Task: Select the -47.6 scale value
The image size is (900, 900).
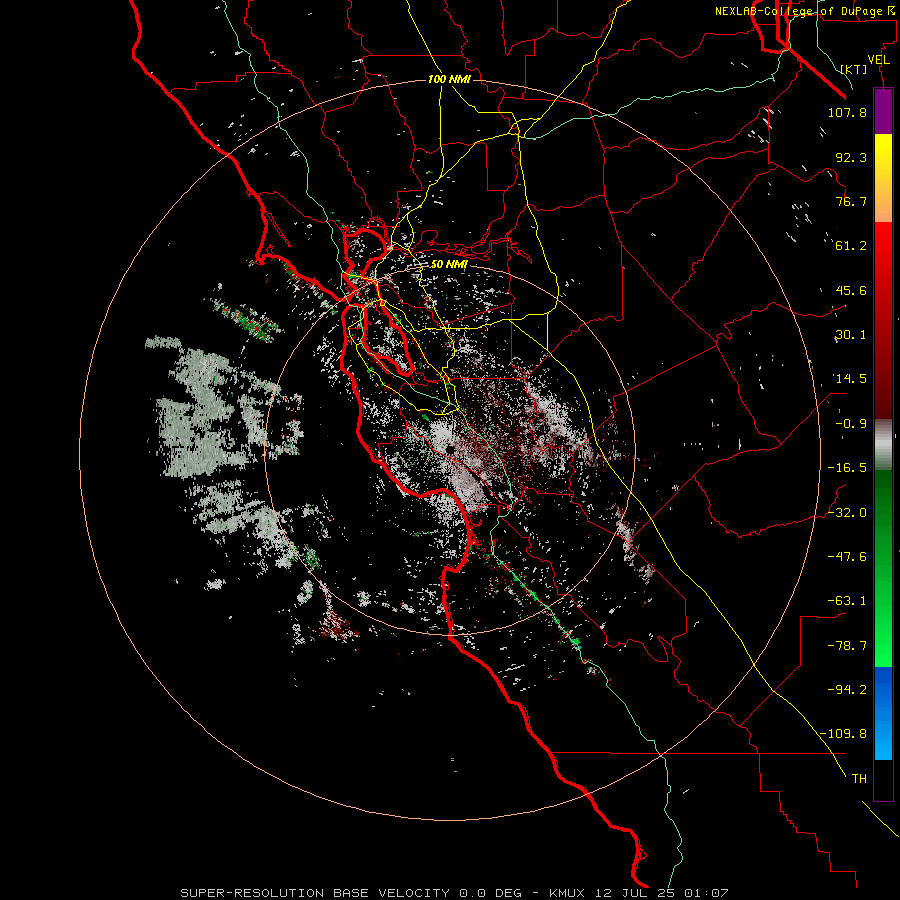Action: tap(847, 557)
